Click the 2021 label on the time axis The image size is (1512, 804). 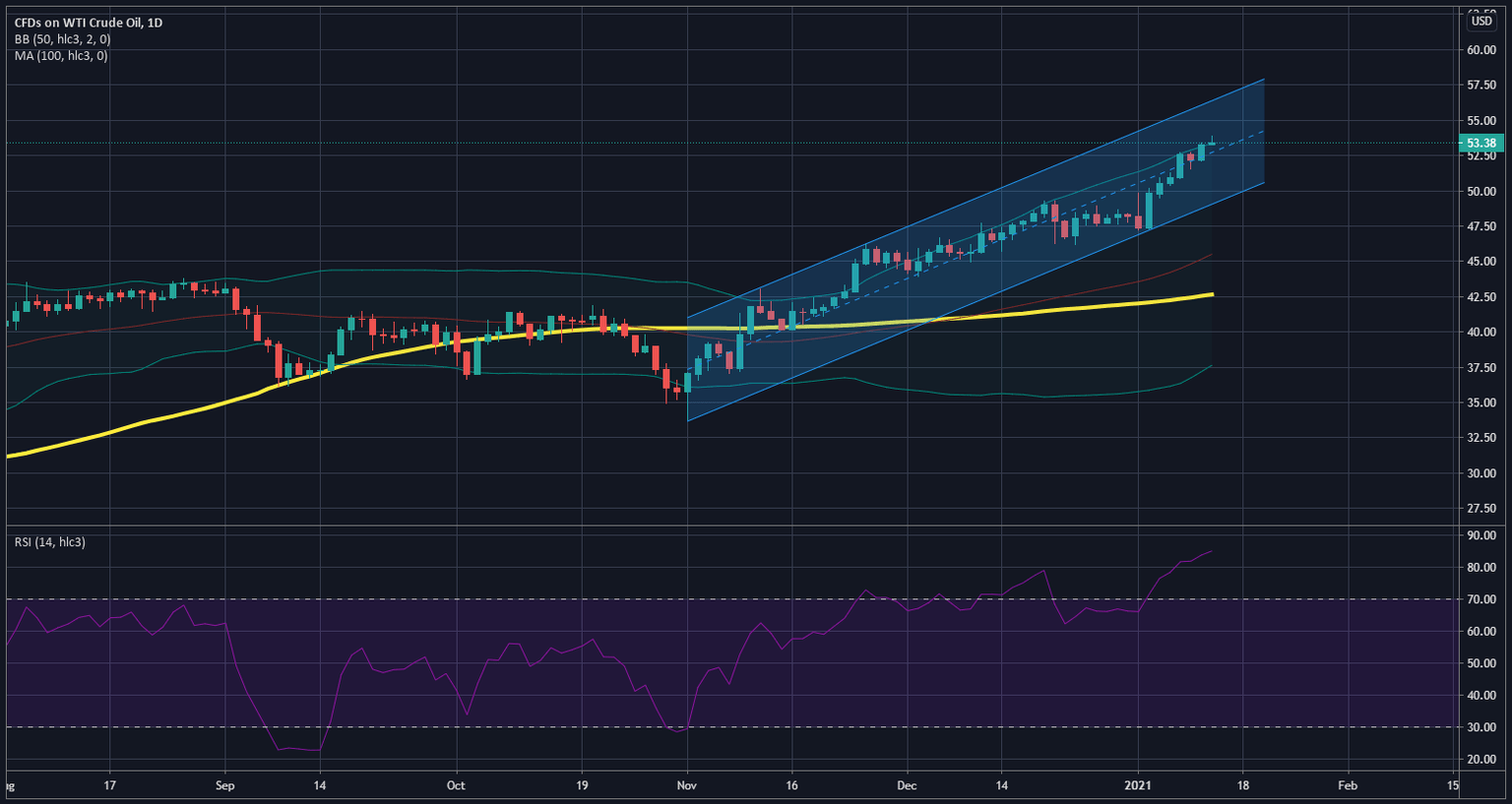pos(1139,785)
